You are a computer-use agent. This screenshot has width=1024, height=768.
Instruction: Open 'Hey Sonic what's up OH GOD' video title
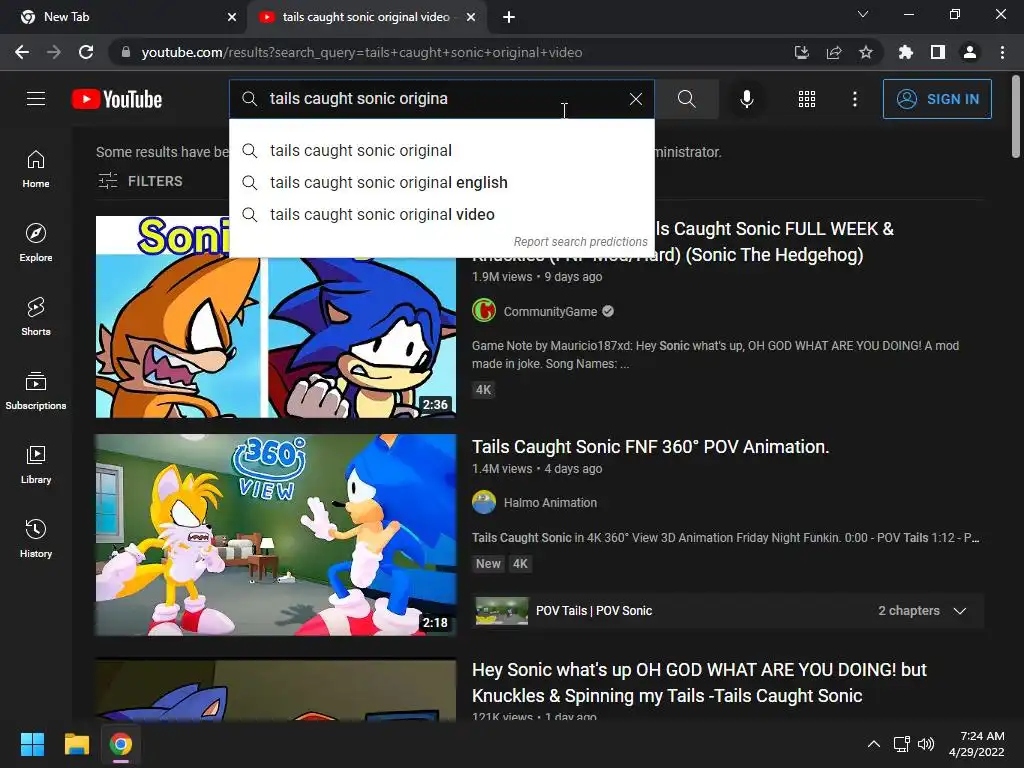click(x=699, y=682)
